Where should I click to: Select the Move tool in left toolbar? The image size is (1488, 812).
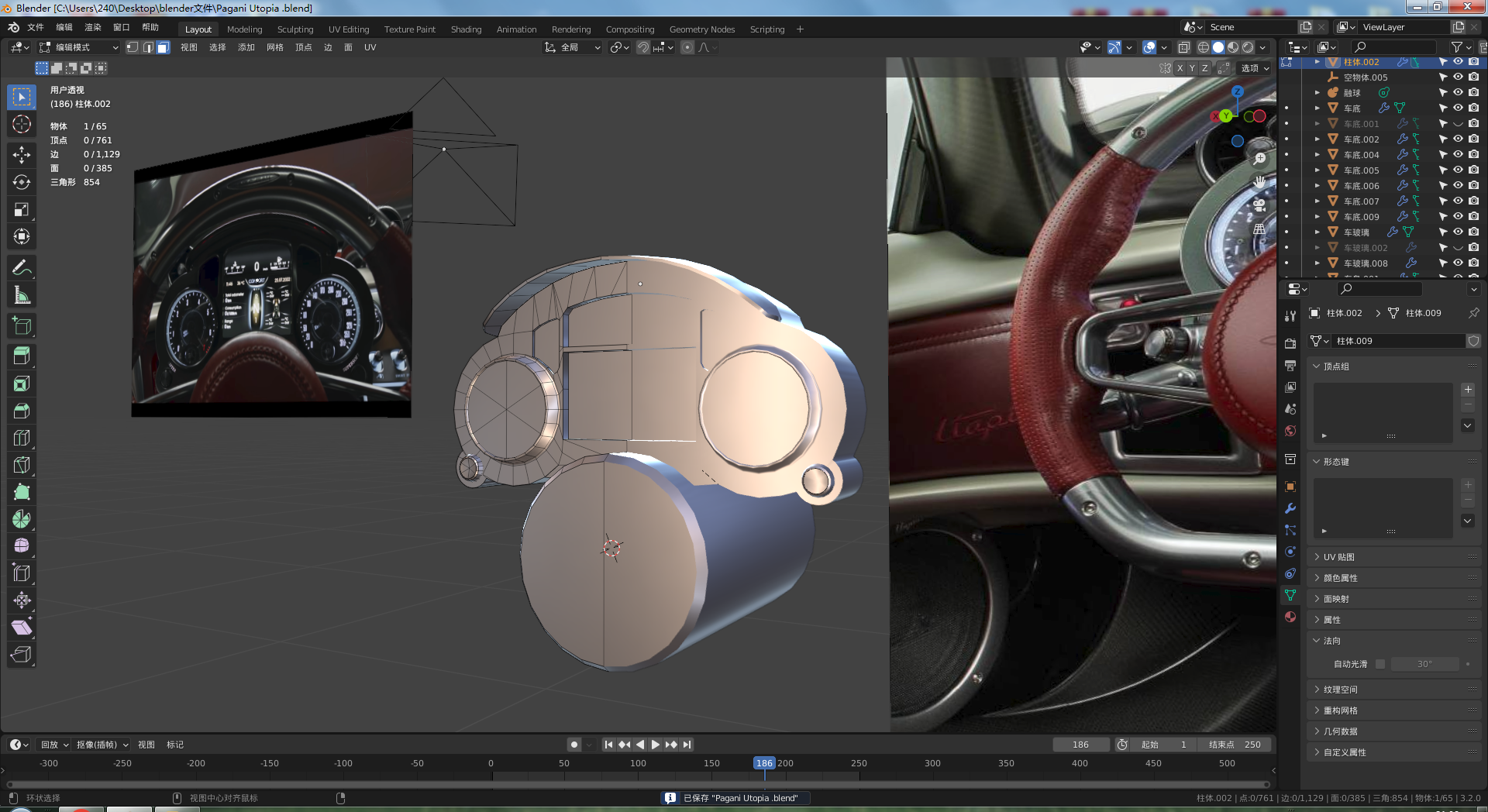(x=22, y=155)
